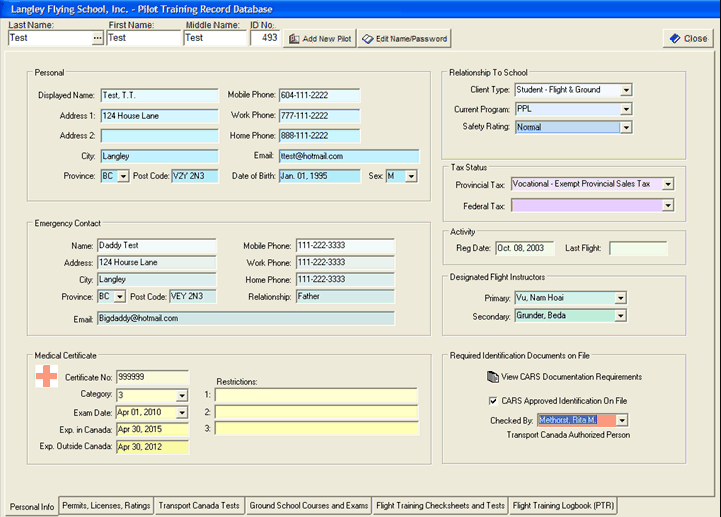Click the ellipsis button beside Last Name
The width and height of the screenshot is (721, 517).
tap(97, 38)
